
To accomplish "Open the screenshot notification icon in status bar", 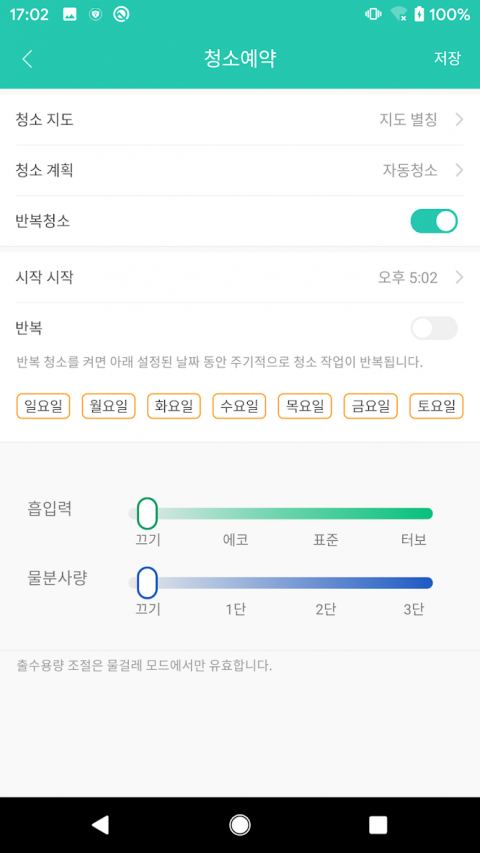I will pyautogui.click(x=70, y=15).
